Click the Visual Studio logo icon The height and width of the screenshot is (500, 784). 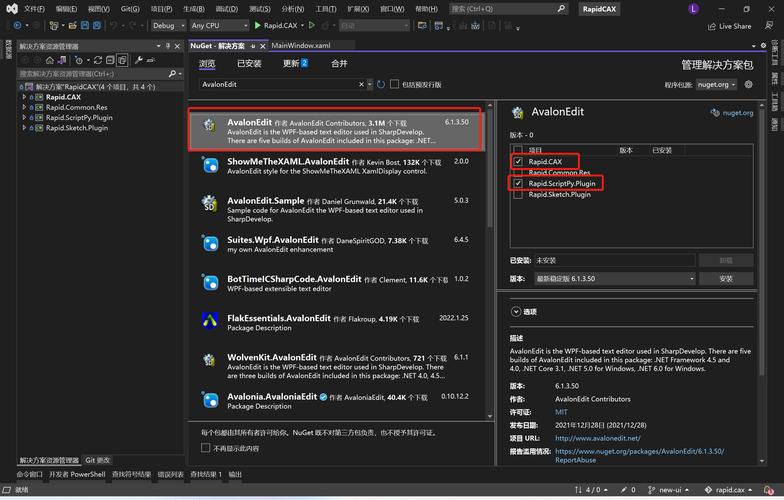(12, 8)
